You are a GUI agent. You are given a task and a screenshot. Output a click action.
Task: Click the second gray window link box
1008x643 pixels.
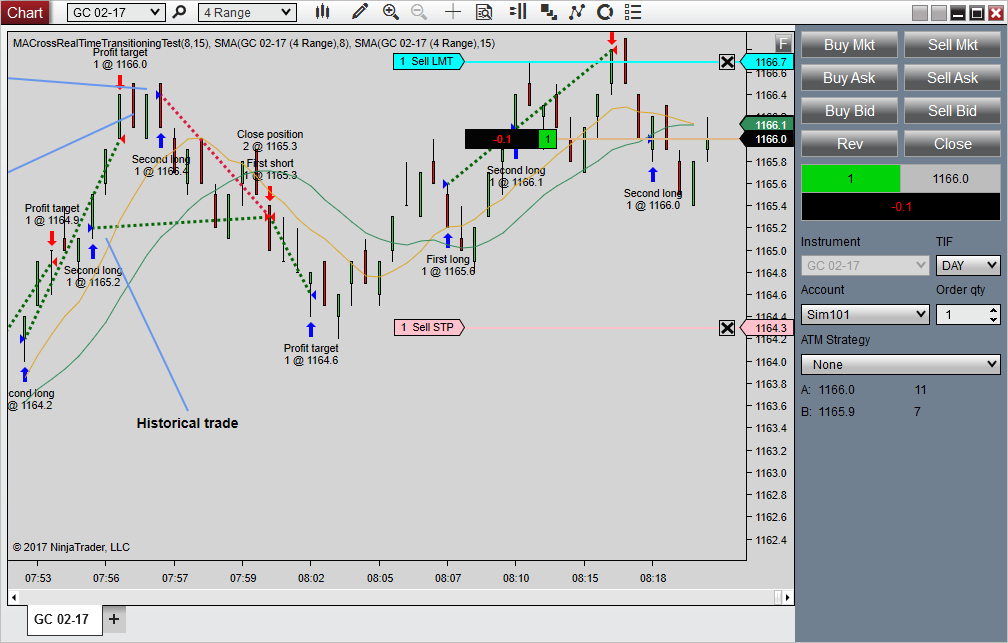pos(939,13)
